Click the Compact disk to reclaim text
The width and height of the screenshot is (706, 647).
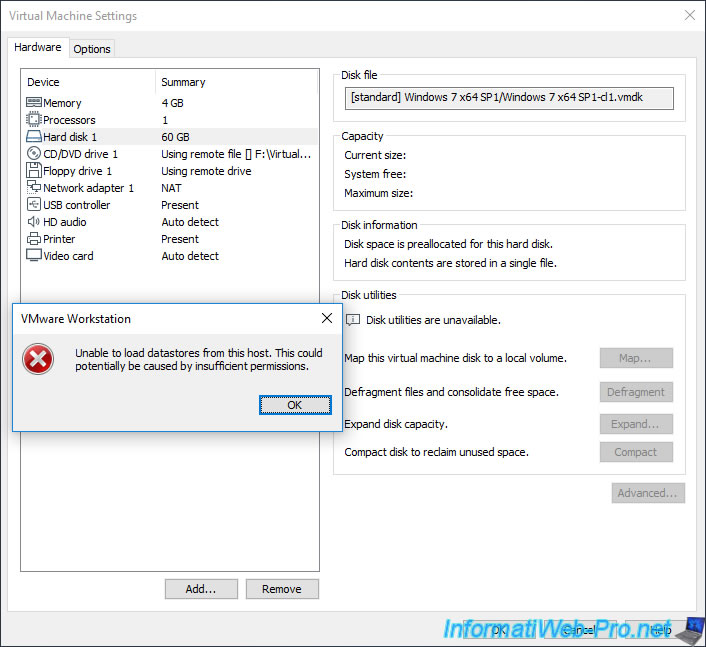click(436, 452)
